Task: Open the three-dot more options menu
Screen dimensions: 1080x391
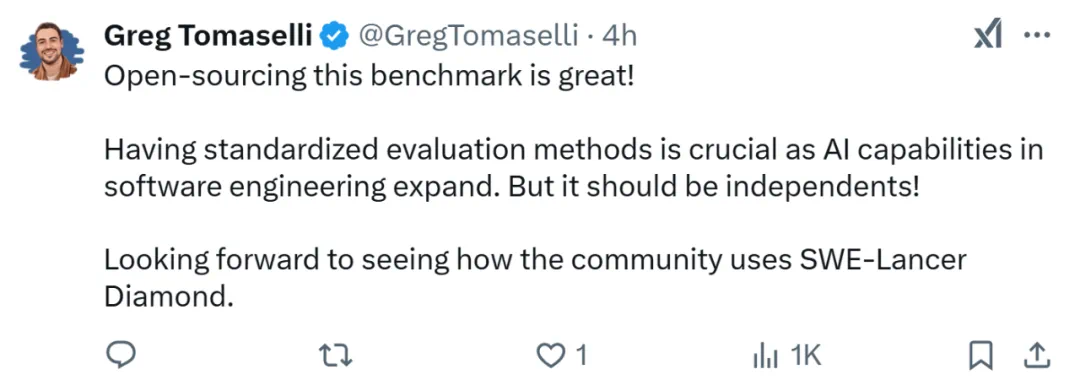Action: pyautogui.click(x=1037, y=35)
